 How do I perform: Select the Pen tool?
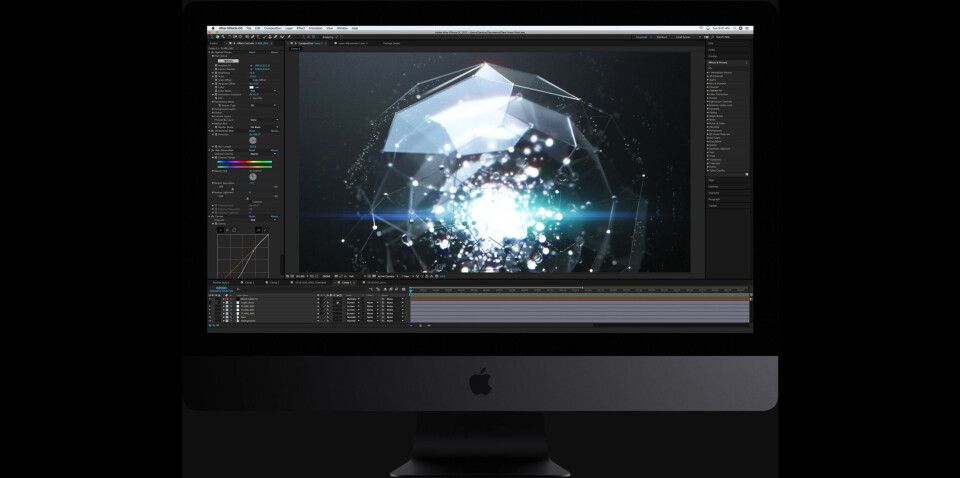(252, 37)
